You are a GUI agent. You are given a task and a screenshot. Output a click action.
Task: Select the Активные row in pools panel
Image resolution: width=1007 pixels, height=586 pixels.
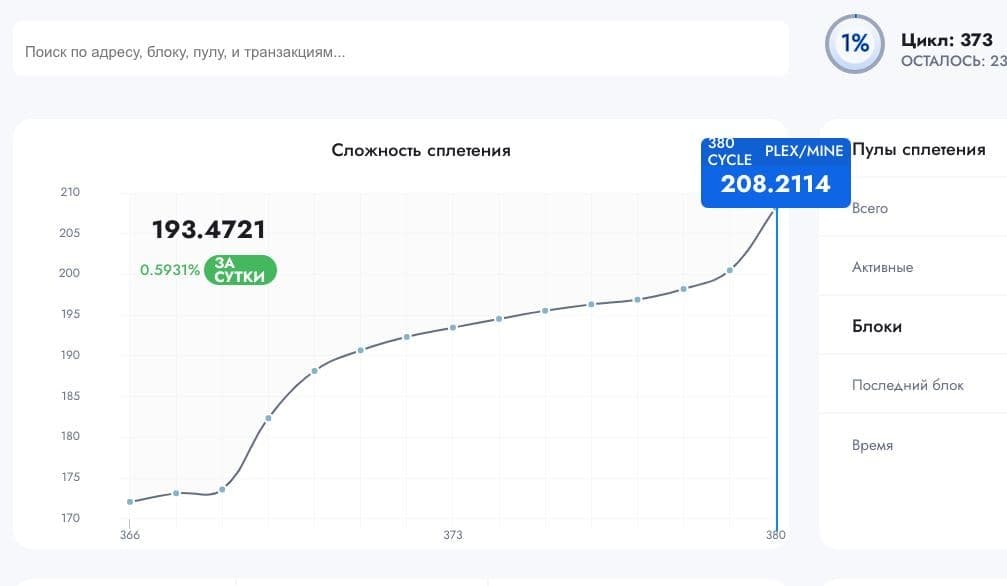coord(882,268)
